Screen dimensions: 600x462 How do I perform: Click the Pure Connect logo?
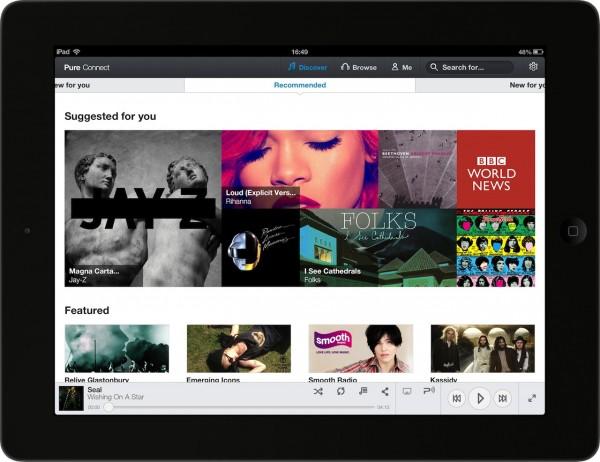click(87, 67)
